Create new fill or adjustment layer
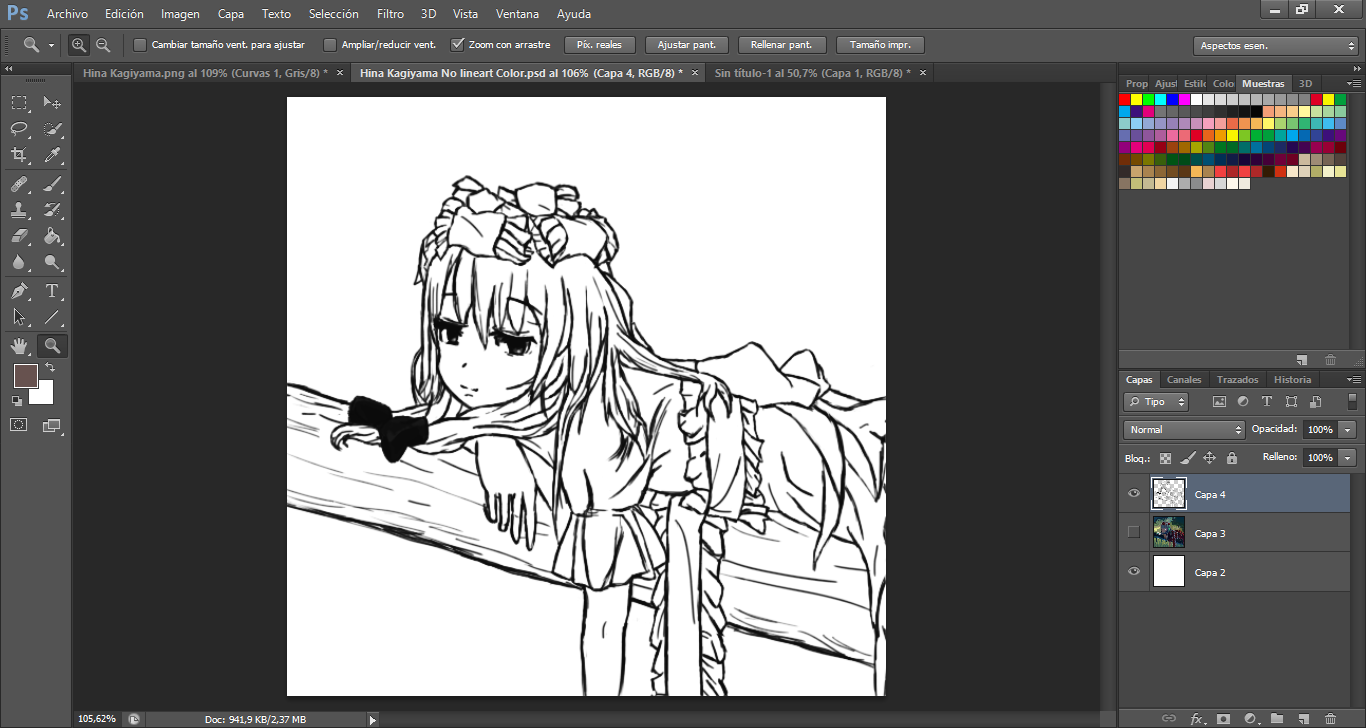1366x728 pixels. (x=1250, y=718)
